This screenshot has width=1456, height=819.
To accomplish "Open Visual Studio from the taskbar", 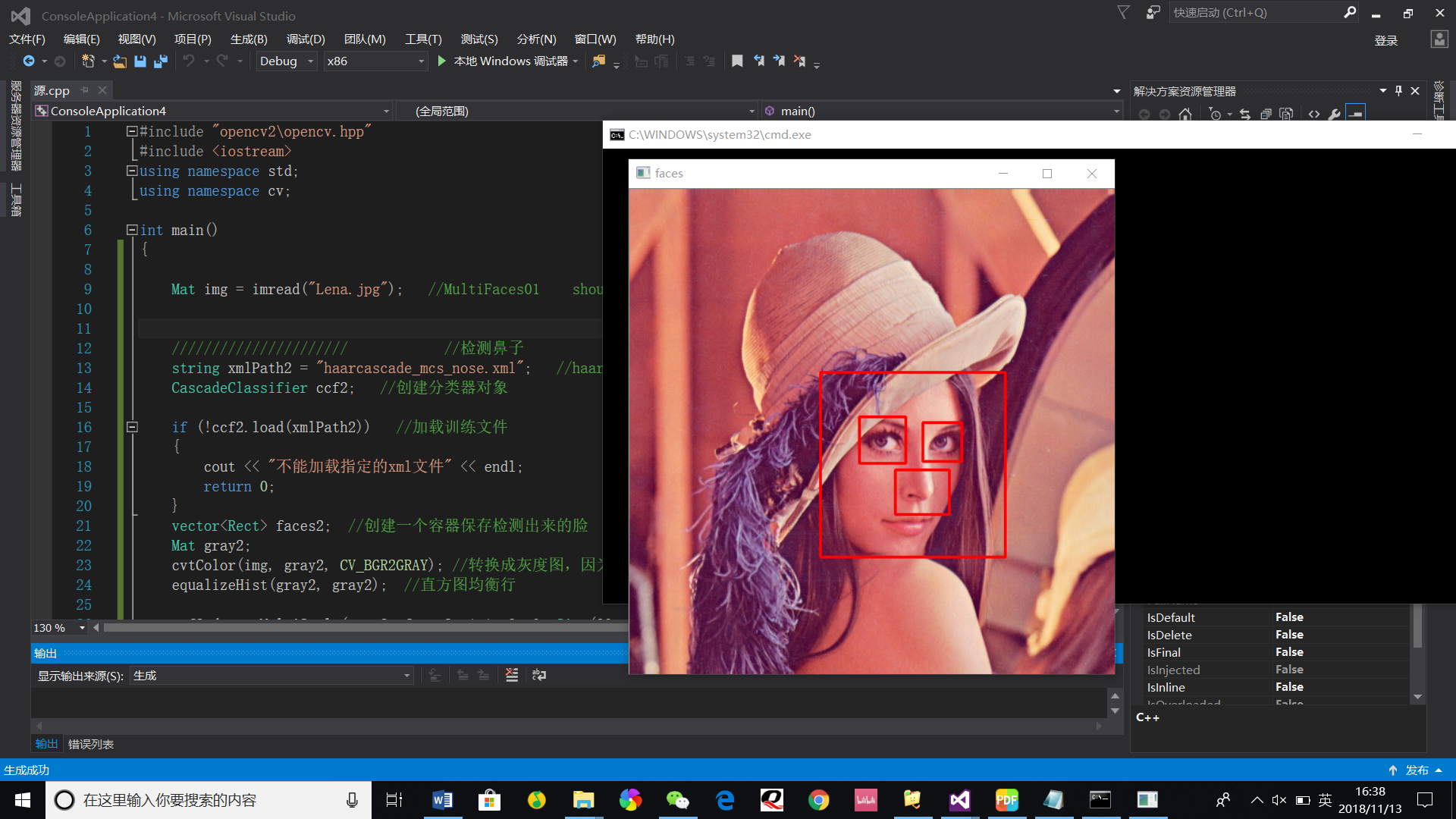I will [959, 800].
